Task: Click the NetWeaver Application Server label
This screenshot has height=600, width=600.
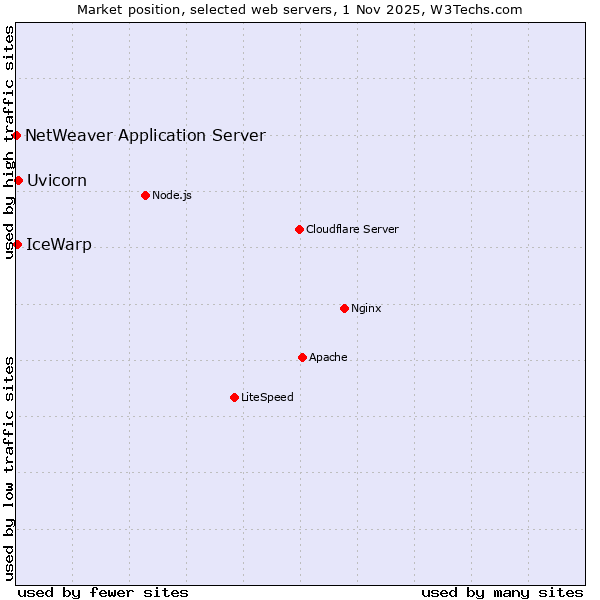Action: 145,135
